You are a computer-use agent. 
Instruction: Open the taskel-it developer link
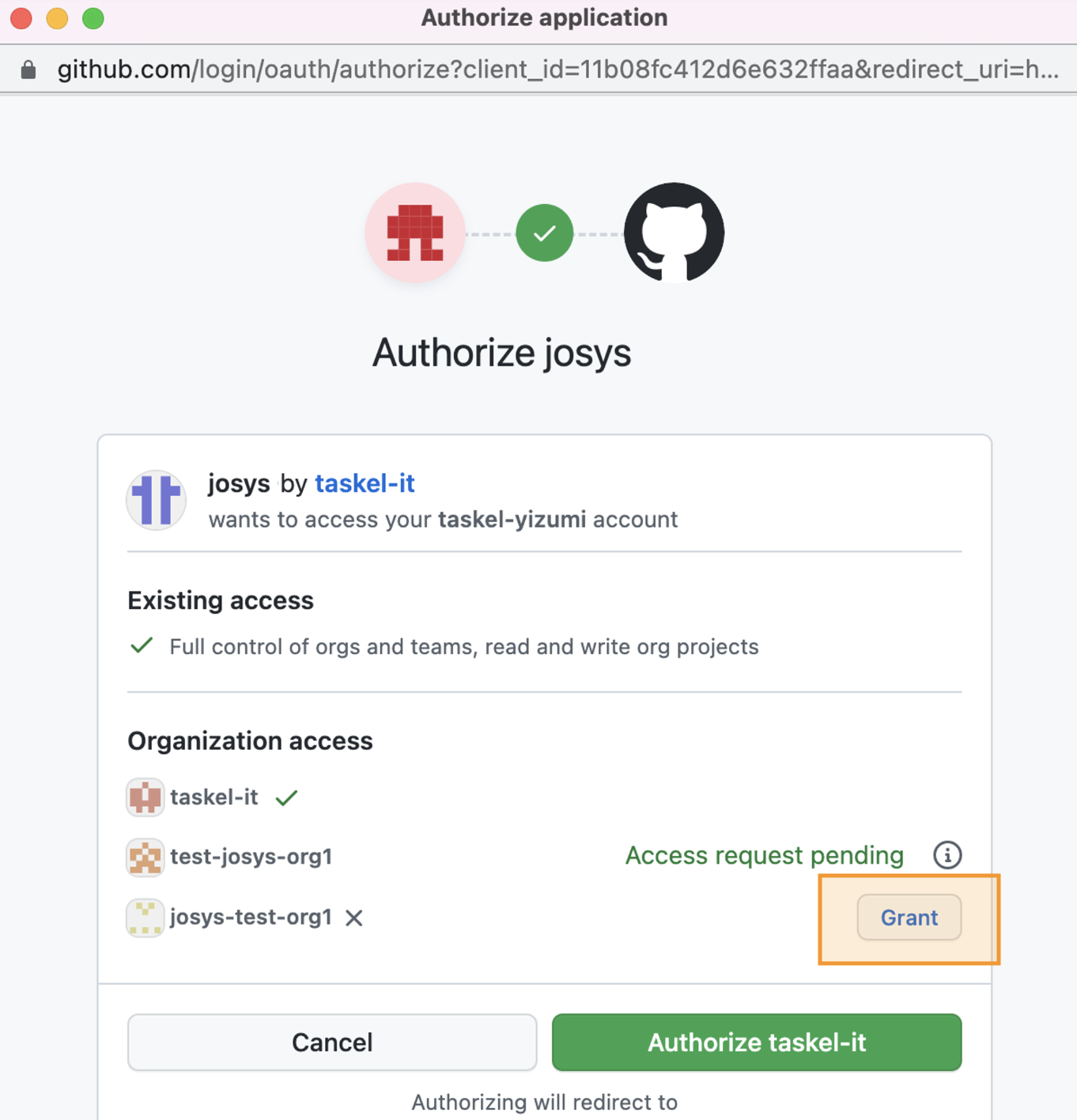click(x=365, y=483)
